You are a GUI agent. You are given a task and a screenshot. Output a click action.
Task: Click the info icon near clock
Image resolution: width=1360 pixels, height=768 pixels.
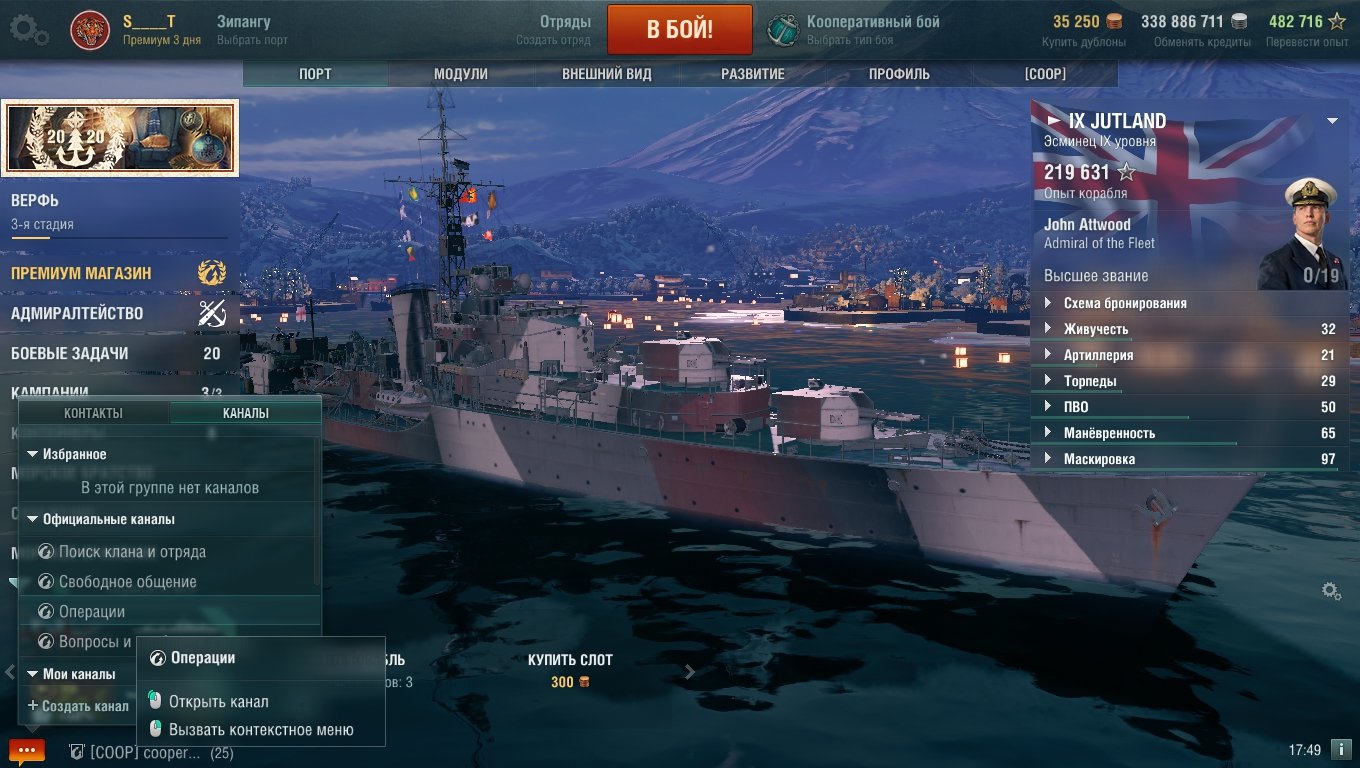click(x=1342, y=749)
